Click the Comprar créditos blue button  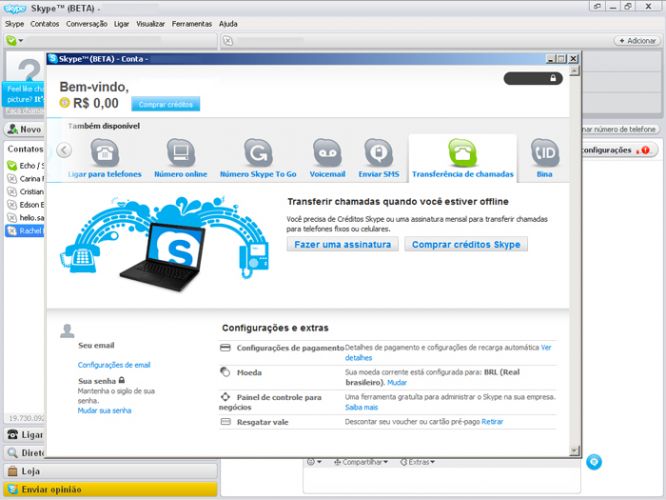click(166, 104)
